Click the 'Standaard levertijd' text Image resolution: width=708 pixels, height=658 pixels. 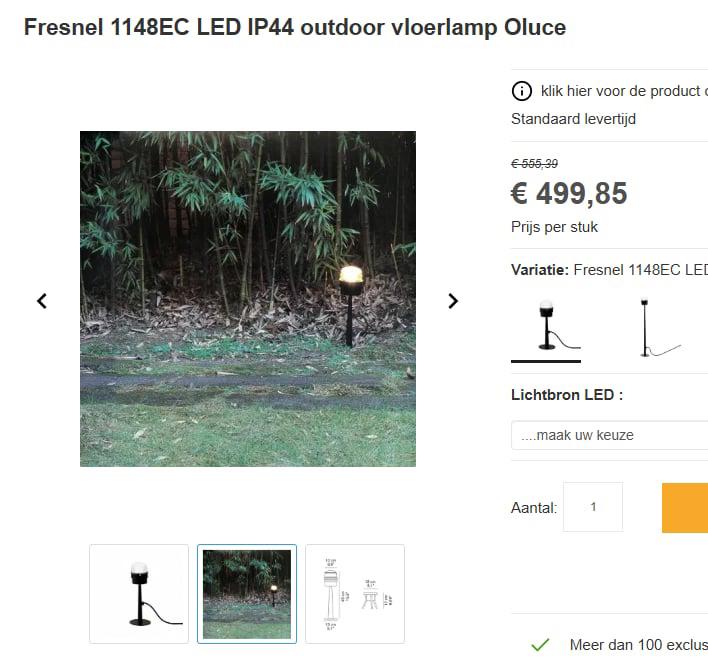pos(573,119)
